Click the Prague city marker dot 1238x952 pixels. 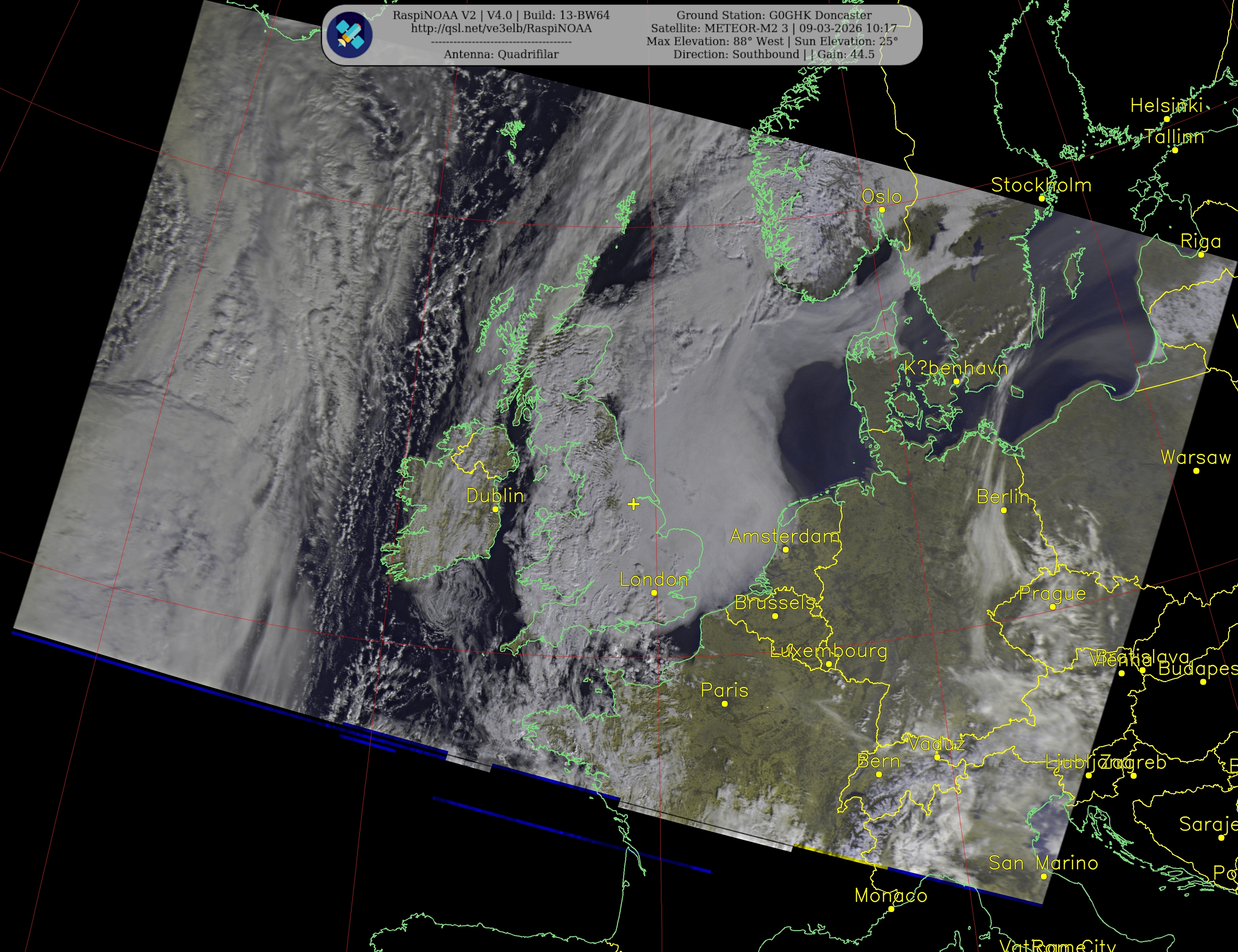click(1052, 607)
